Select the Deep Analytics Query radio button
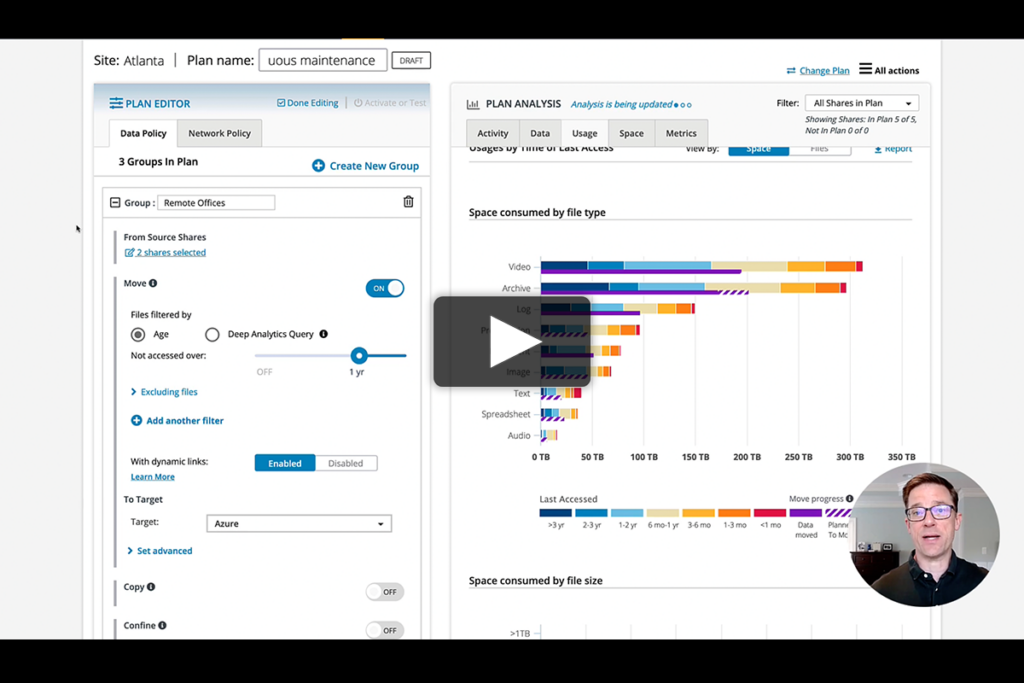 [x=211, y=335]
